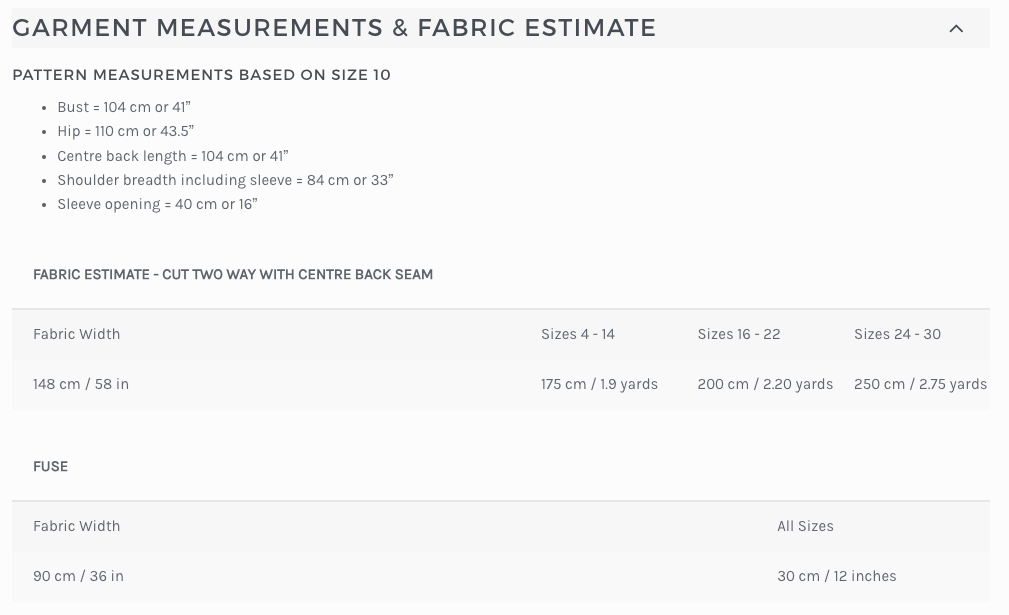Image resolution: width=1009 pixels, height=615 pixels.
Task: Select the Shoulder breadth including sleeve line
Action: (225, 180)
